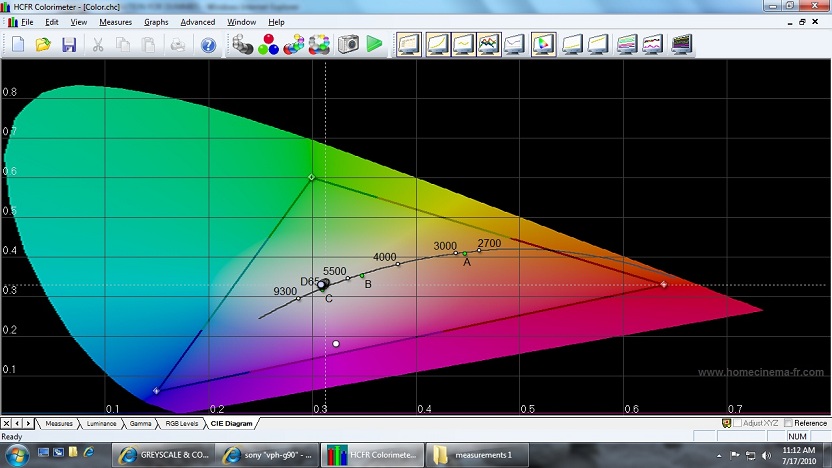Image resolution: width=832 pixels, height=468 pixels.
Task: Click the illuminant A label on the curve
Action: (467, 262)
